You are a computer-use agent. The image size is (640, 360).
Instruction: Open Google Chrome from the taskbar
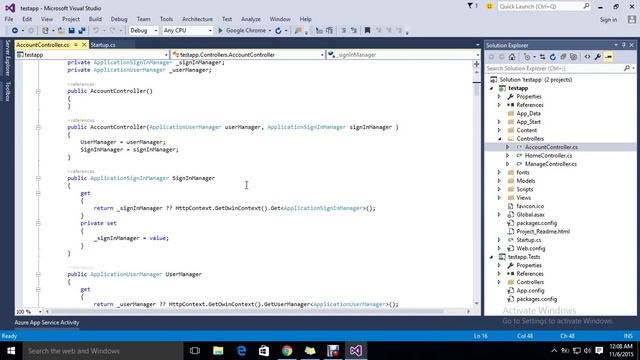click(287, 351)
